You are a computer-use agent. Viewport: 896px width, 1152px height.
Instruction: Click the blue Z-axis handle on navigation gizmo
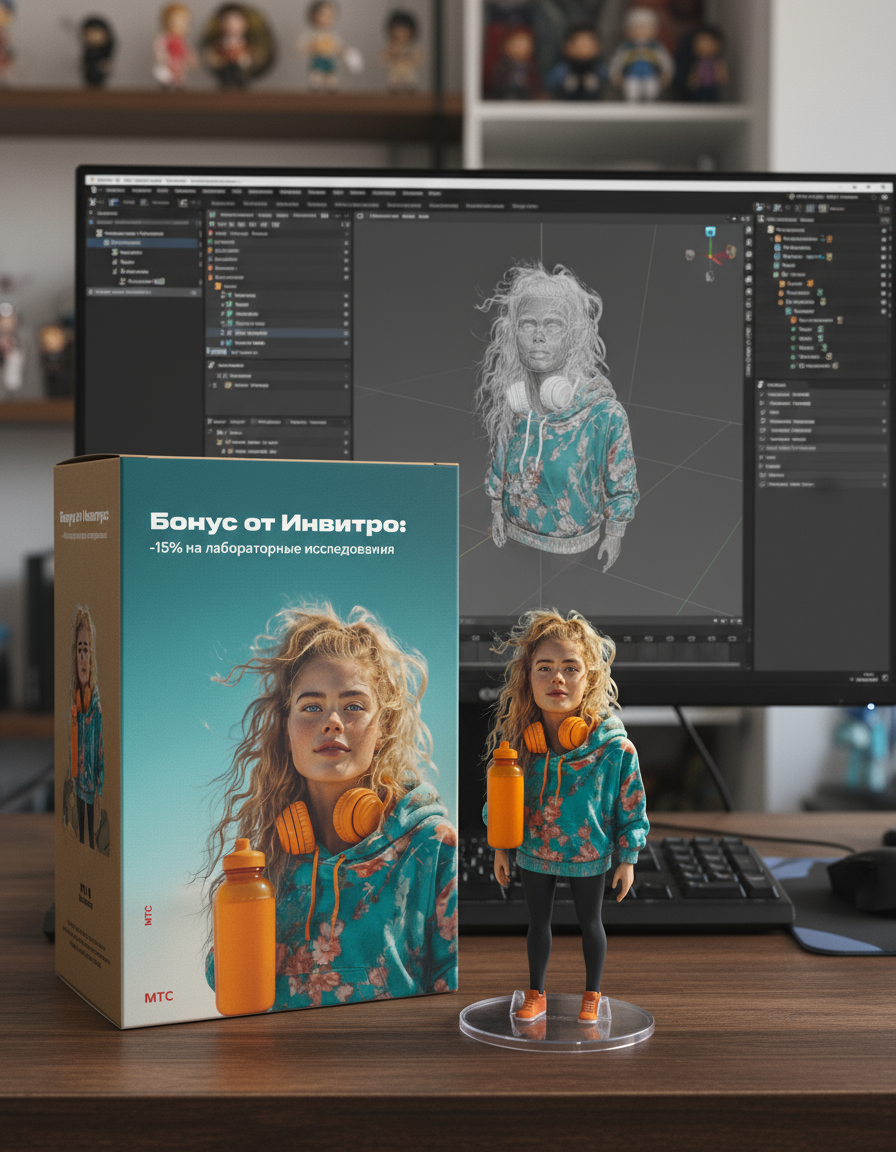[x=710, y=232]
